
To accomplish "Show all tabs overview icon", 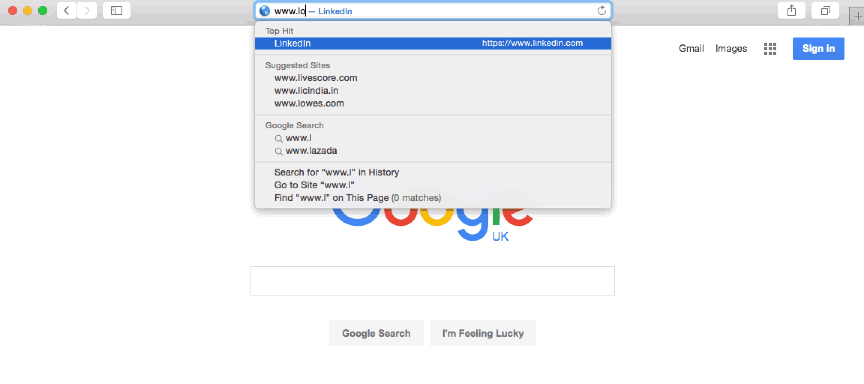I will click(825, 10).
